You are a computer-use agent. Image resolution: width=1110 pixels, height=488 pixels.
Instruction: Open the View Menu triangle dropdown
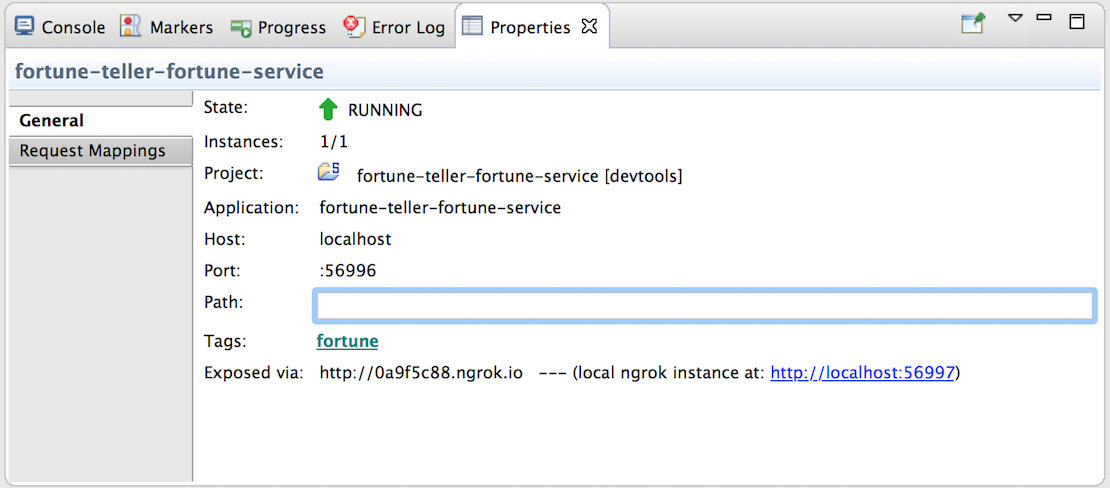tap(1016, 18)
